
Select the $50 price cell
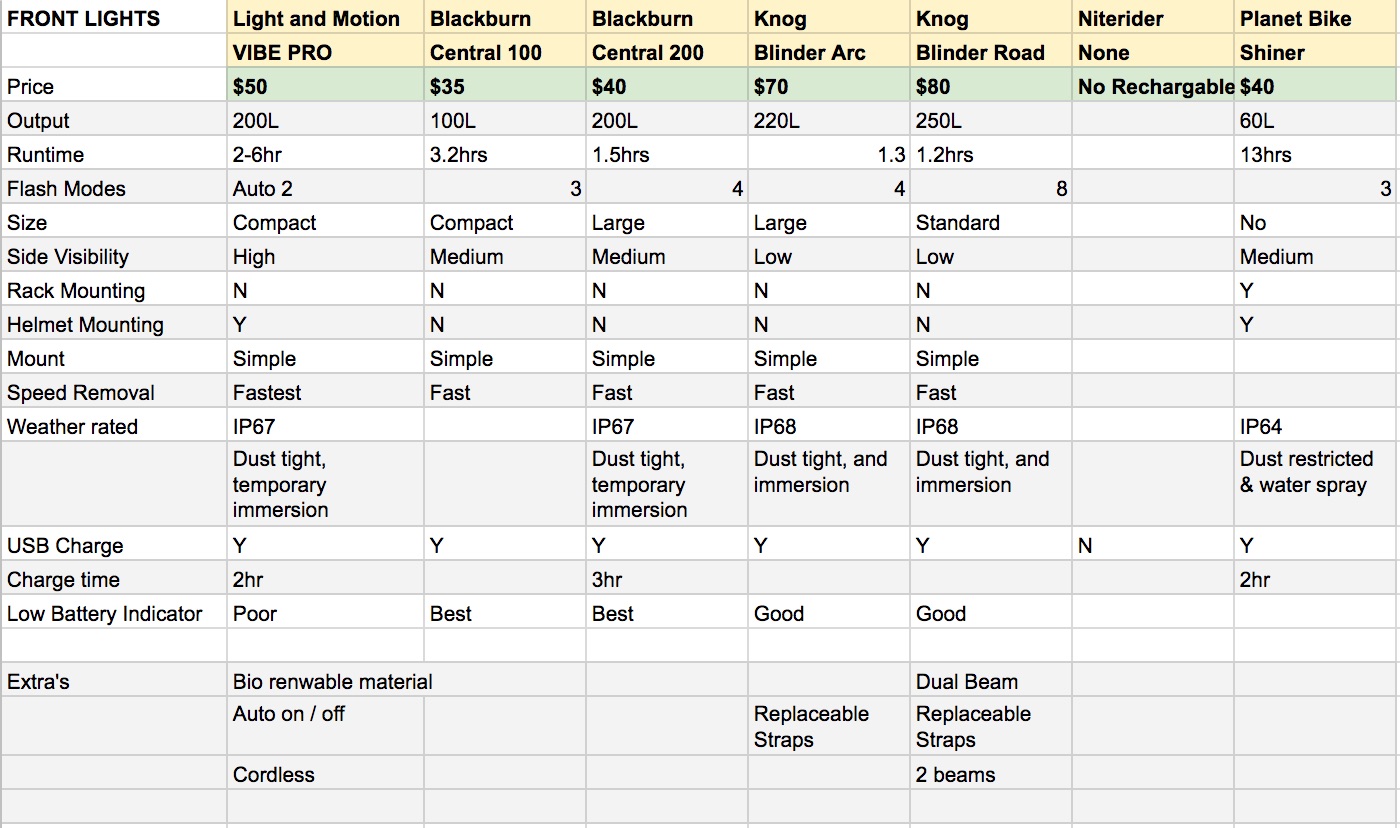tap(326, 86)
